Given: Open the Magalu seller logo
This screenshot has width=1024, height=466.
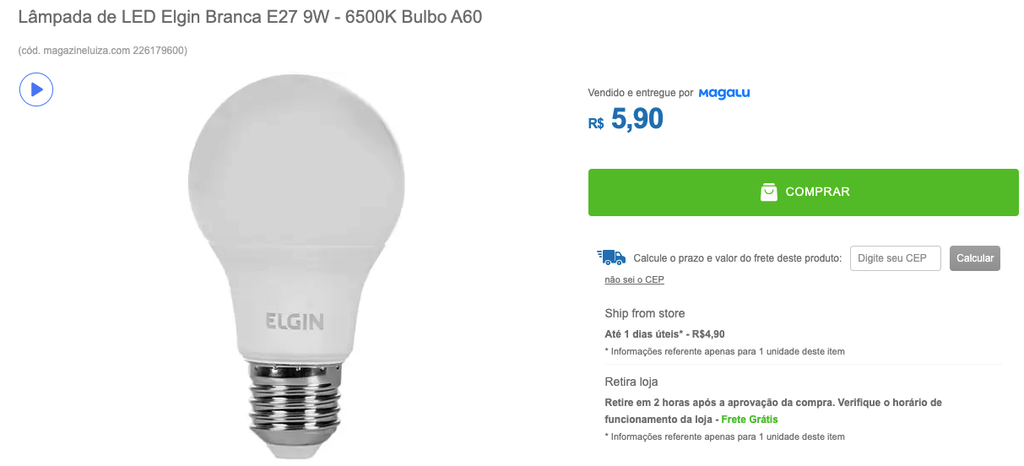Looking at the screenshot, I should [x=724, y=93].
